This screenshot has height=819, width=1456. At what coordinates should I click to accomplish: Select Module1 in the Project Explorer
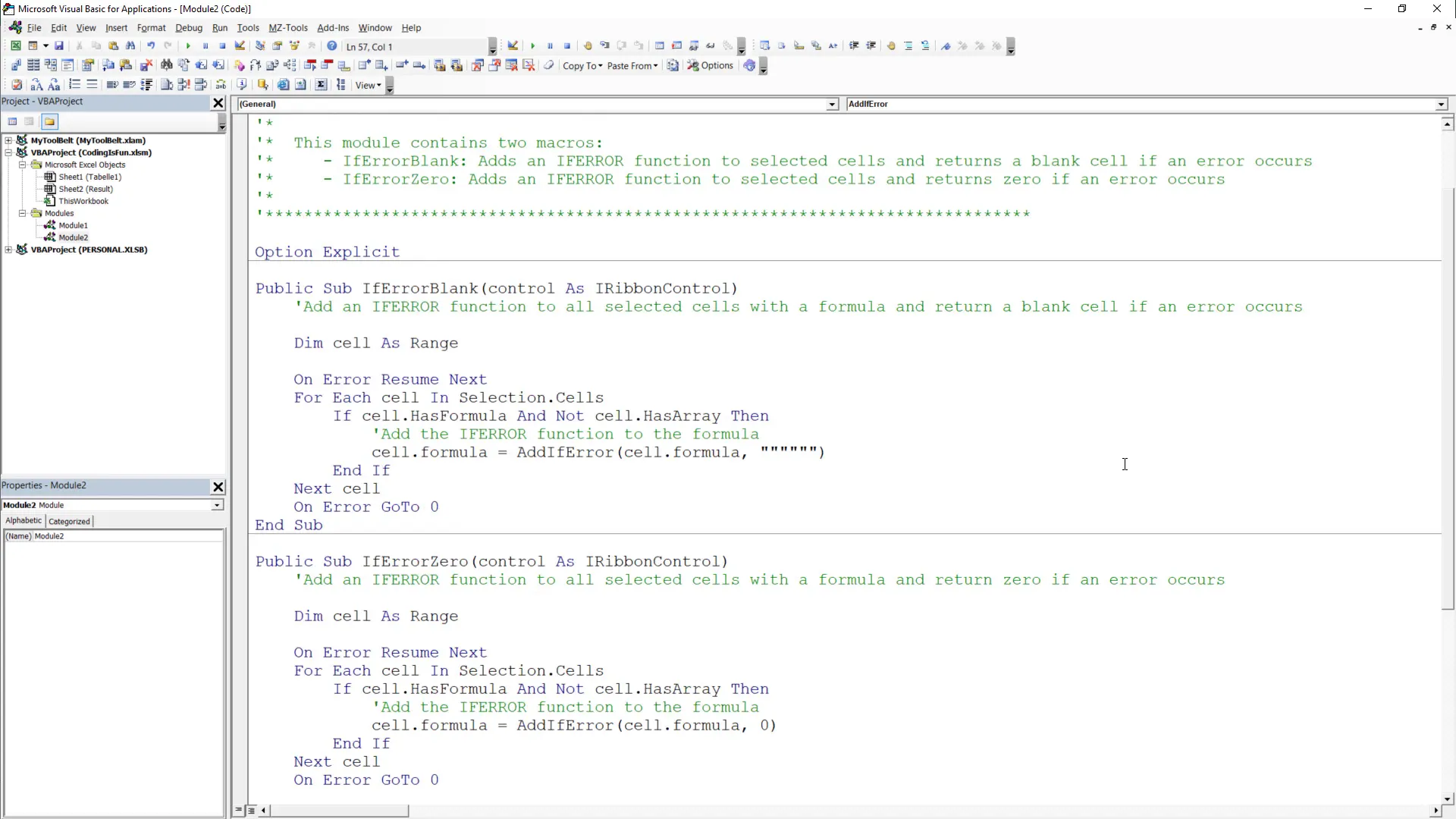click(x=73, y=225)
